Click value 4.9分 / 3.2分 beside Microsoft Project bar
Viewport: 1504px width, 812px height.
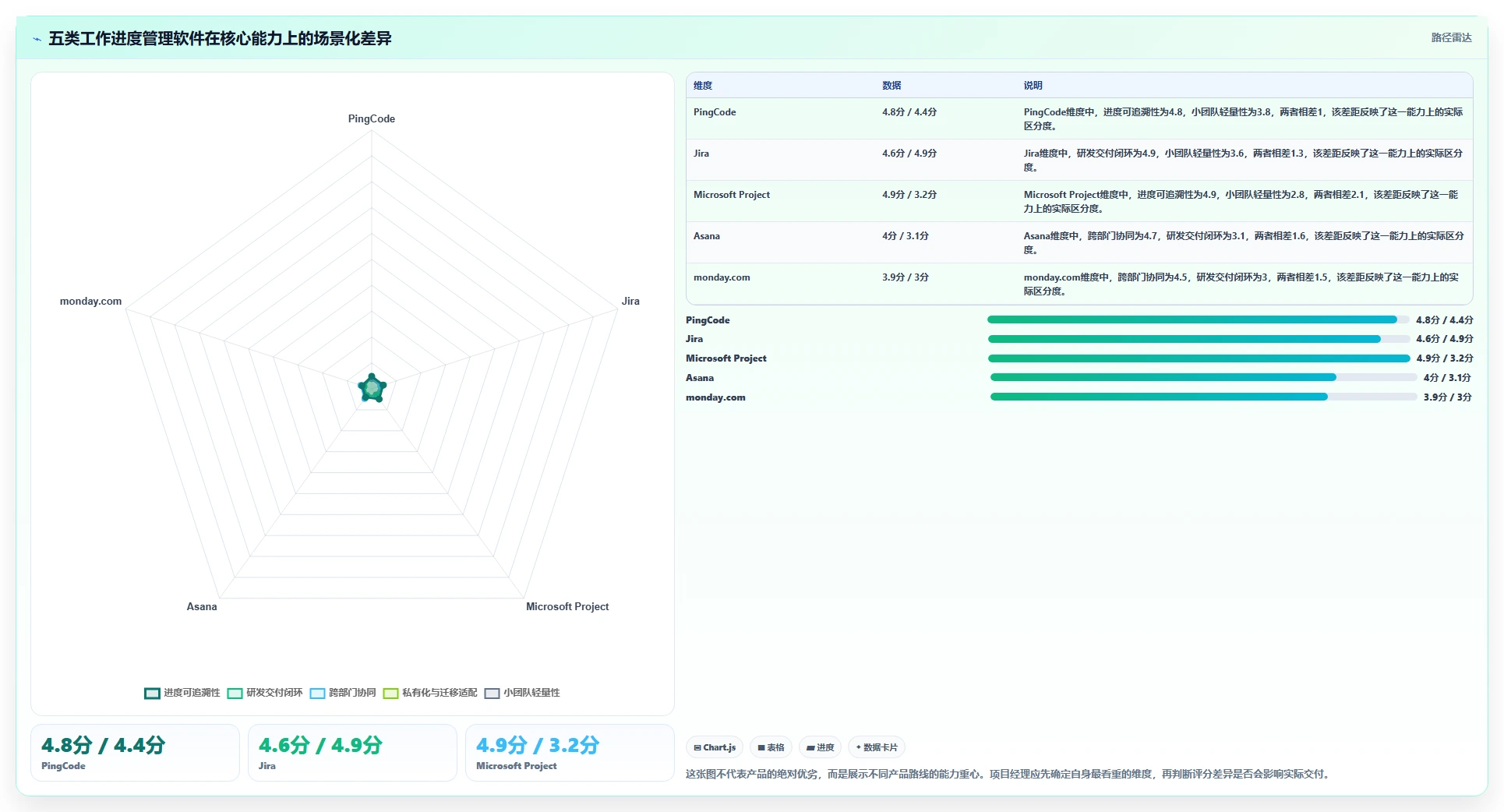pyautogui.click(x=1445, y=358)
